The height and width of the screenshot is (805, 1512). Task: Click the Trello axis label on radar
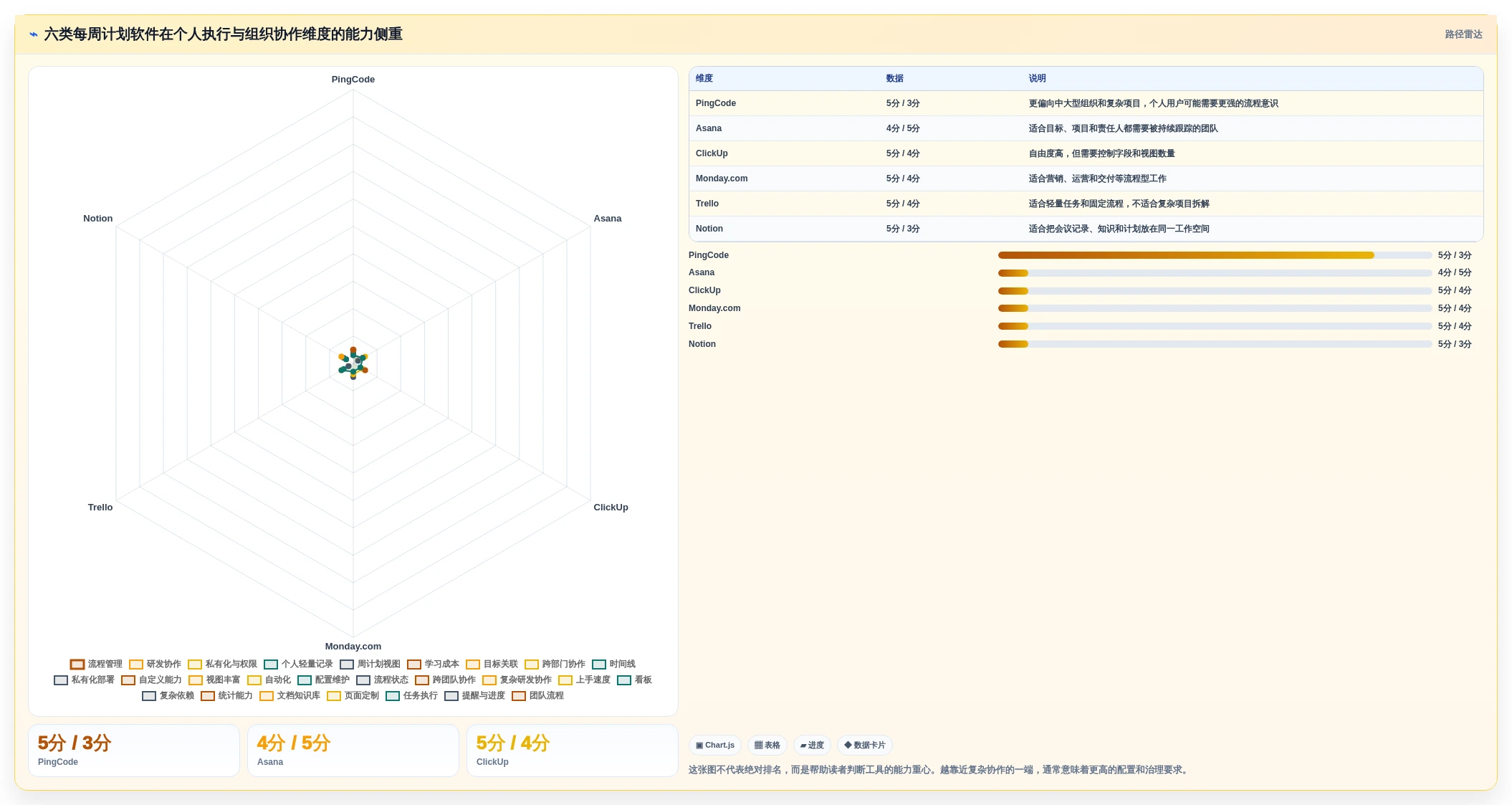pyautogui.click(x=100, y=508)
